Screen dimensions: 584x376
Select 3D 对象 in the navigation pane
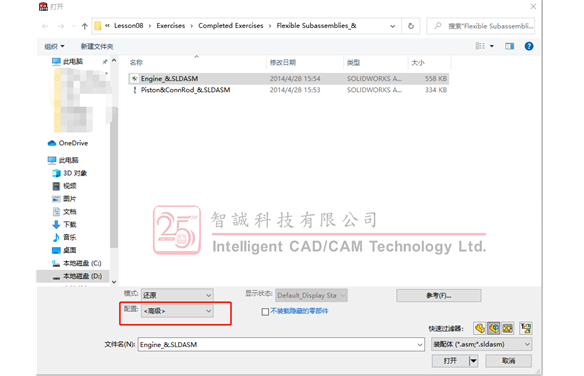click(70, 173)
